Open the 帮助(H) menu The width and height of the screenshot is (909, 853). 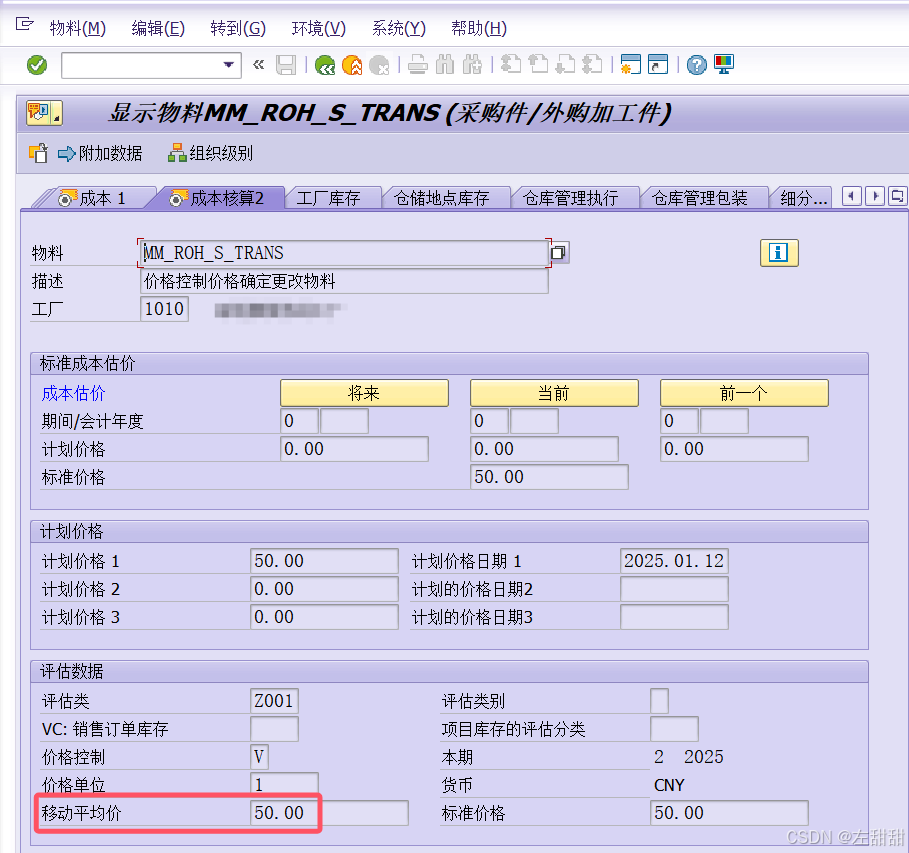(479, 28)
